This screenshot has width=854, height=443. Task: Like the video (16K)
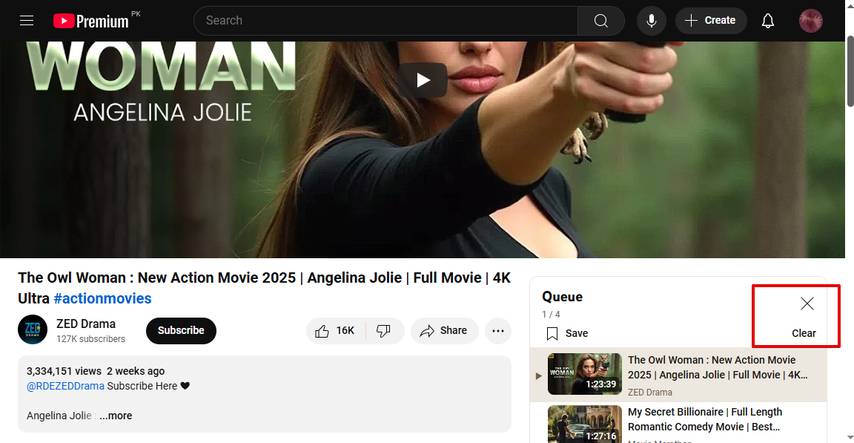tap(335, 331)
